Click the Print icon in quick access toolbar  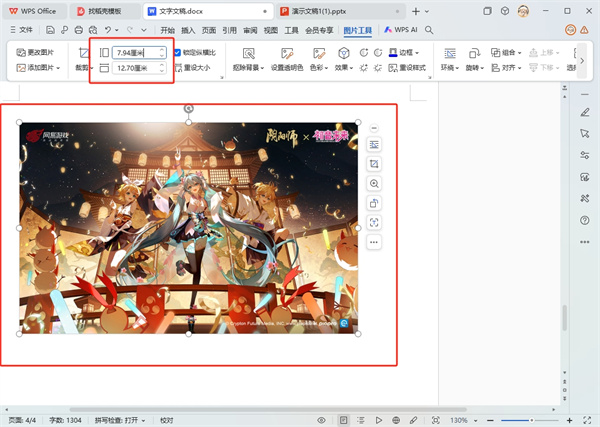78,30
